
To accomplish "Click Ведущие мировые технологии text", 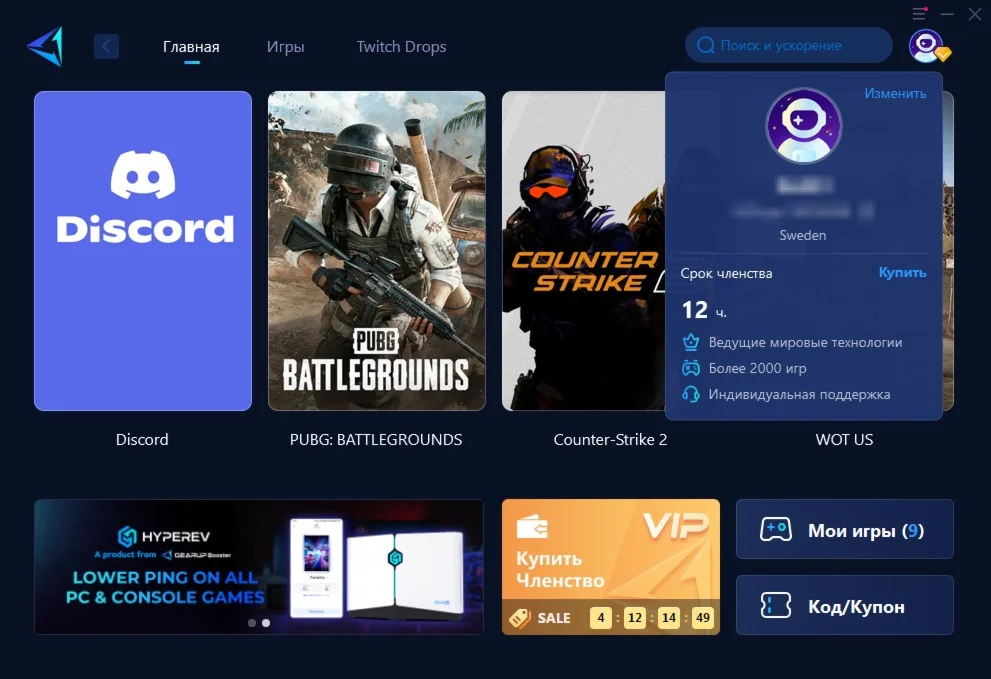I will point(805,343).
